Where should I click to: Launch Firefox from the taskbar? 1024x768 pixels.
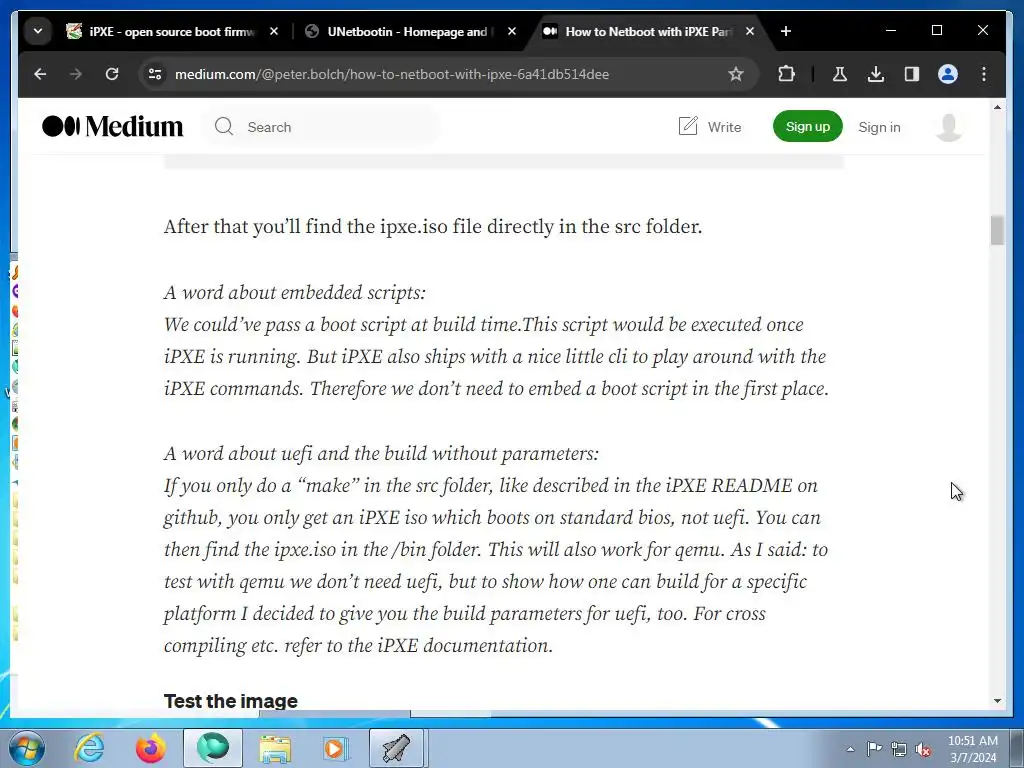pyautogui.click(x=151, y=748)
